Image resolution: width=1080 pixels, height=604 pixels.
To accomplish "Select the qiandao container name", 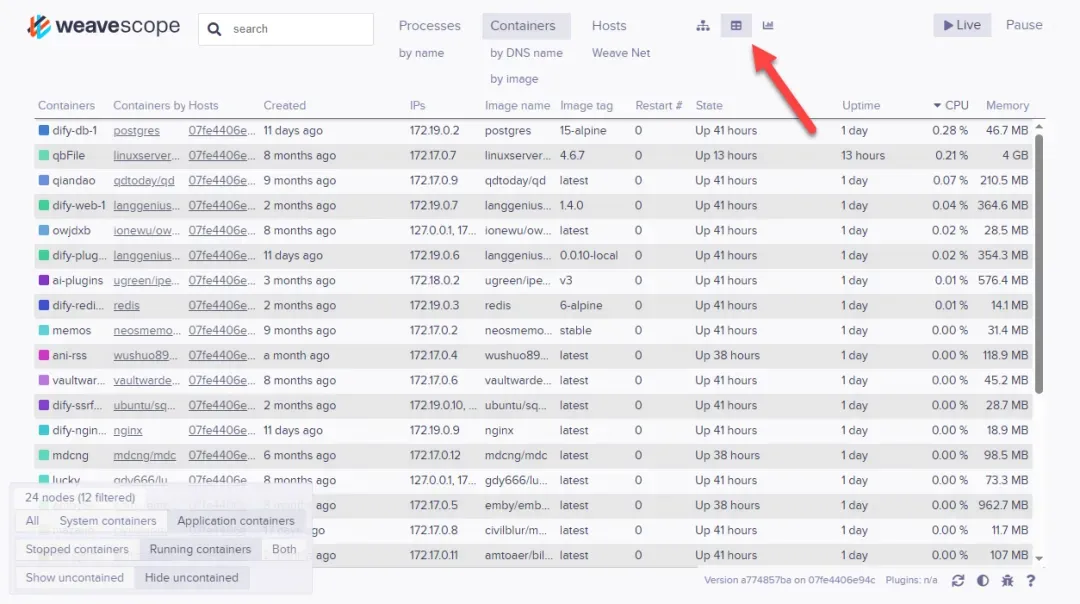I will point(74,180).
